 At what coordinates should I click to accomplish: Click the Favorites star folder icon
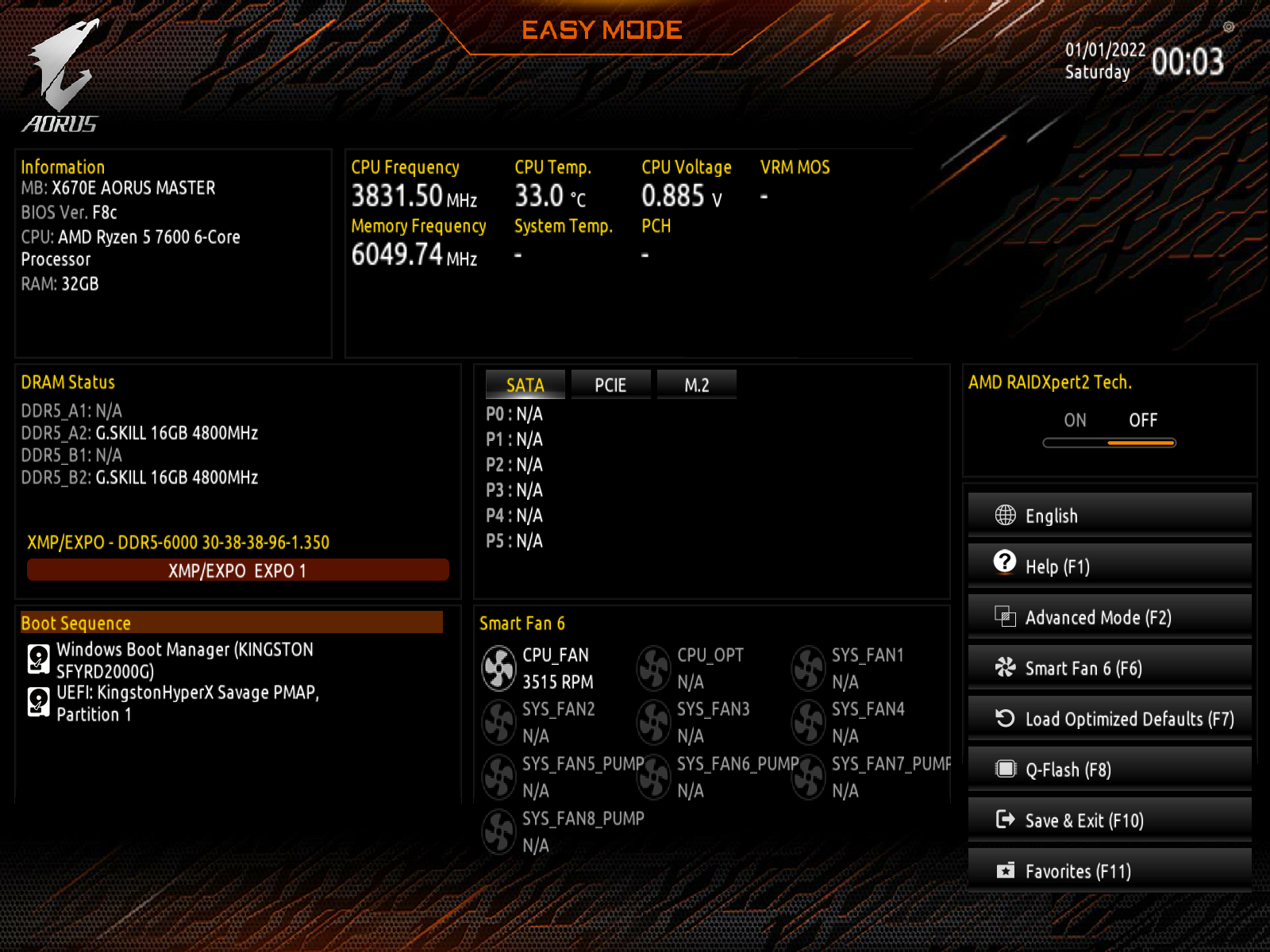tap(1005, 870)
